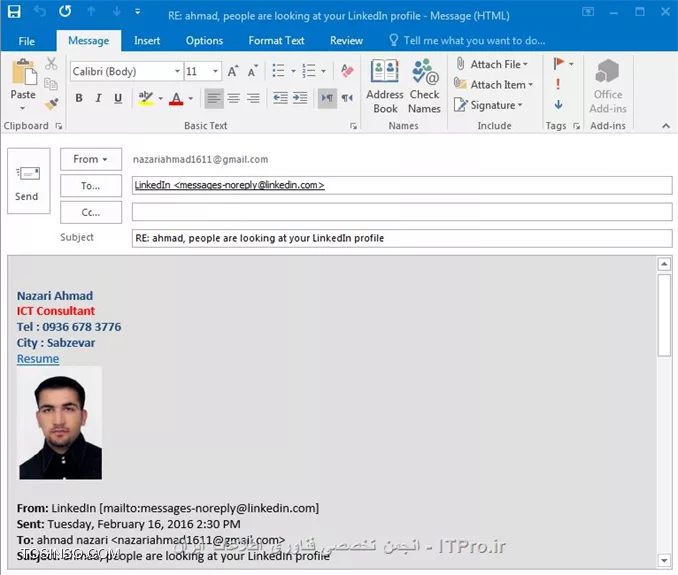Shrink font size with small A
The width and height of the screenshot is (678, 575).
click(253, 71)
